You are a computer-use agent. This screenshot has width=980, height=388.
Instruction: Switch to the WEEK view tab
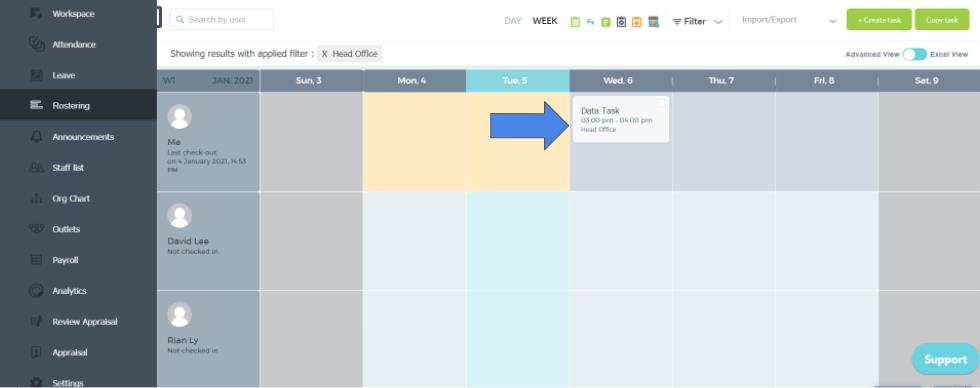545,21
